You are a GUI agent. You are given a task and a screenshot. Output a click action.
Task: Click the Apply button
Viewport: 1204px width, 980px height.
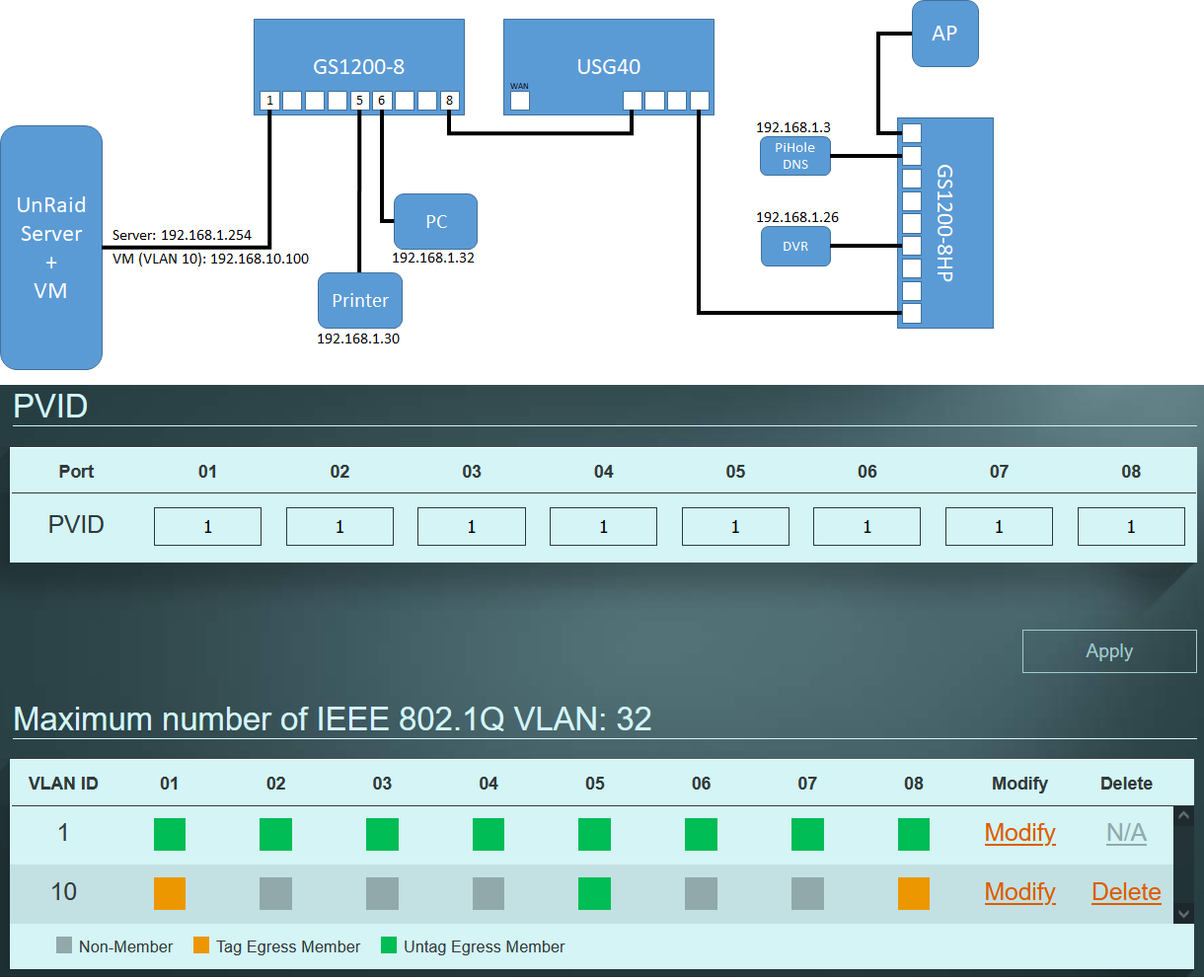[x=1109, y=651]
